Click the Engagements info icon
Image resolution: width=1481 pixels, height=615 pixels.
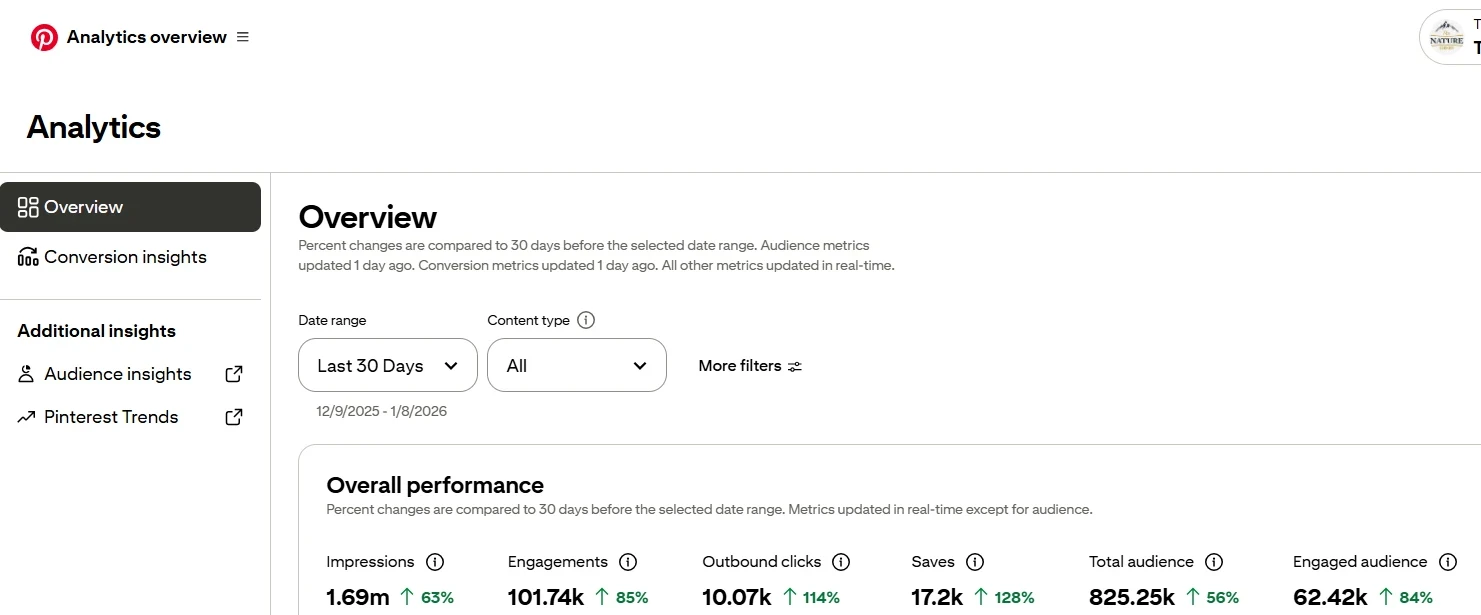click(x=628, y=562)
